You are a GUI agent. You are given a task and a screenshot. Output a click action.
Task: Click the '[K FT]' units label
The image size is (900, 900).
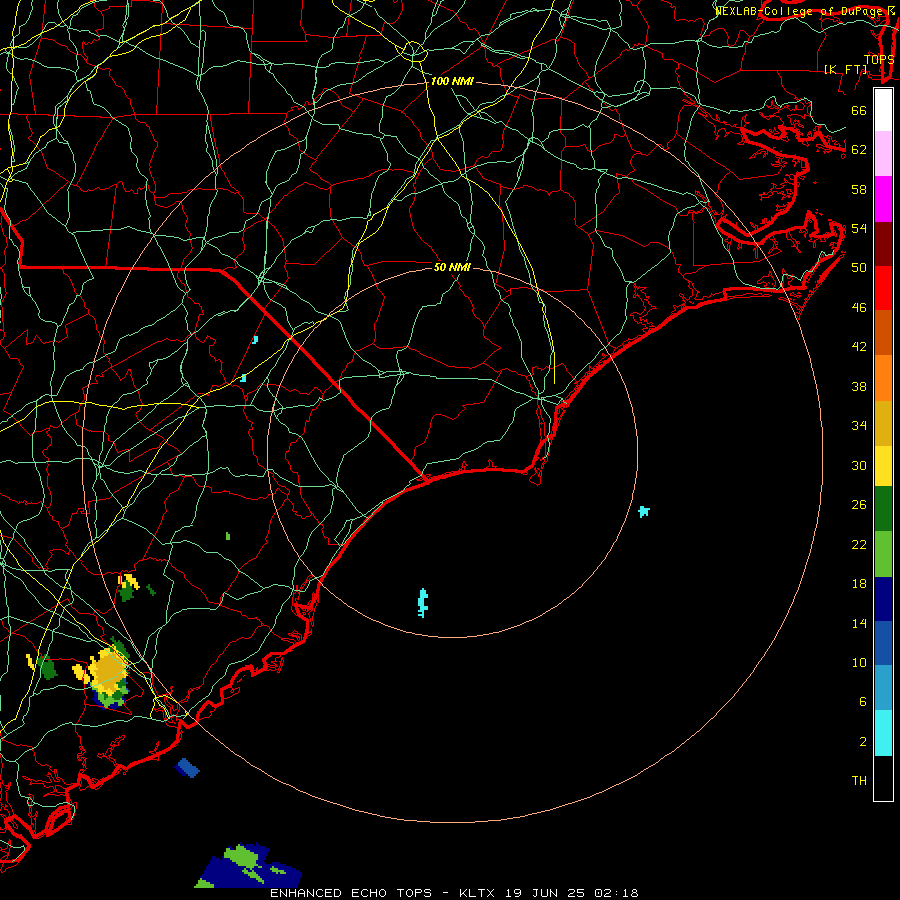pyautogui.click(x=846, y=69)
